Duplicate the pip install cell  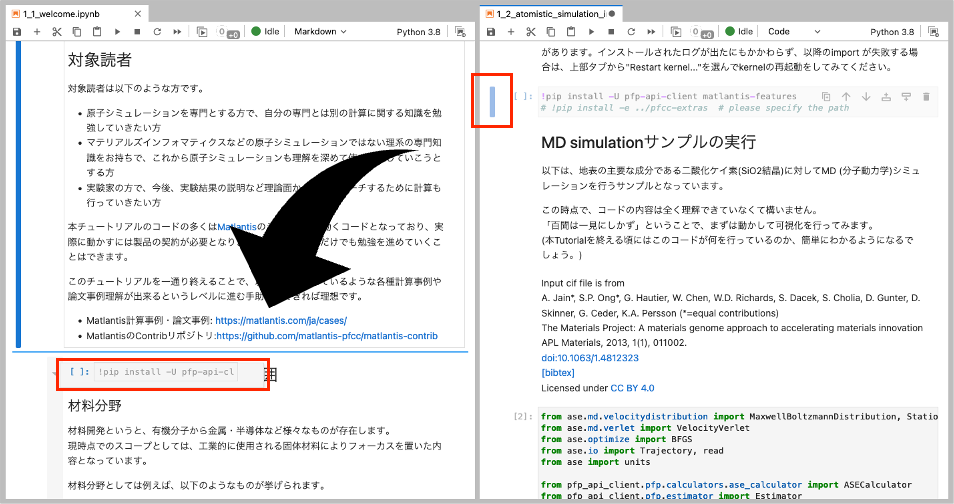(x=826, y=97)
